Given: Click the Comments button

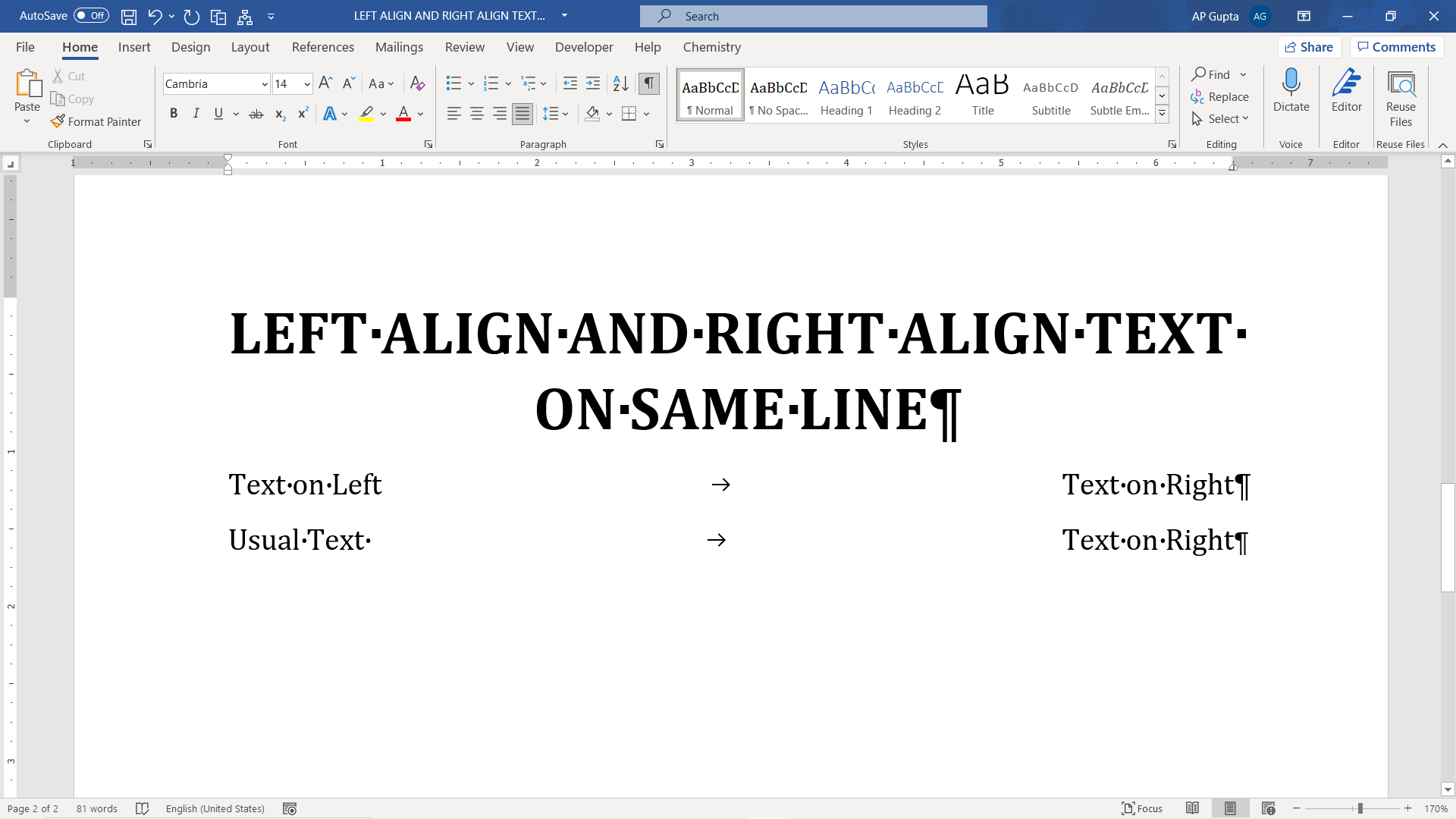Looking at the screenshot, I should tap(1397, 46).
